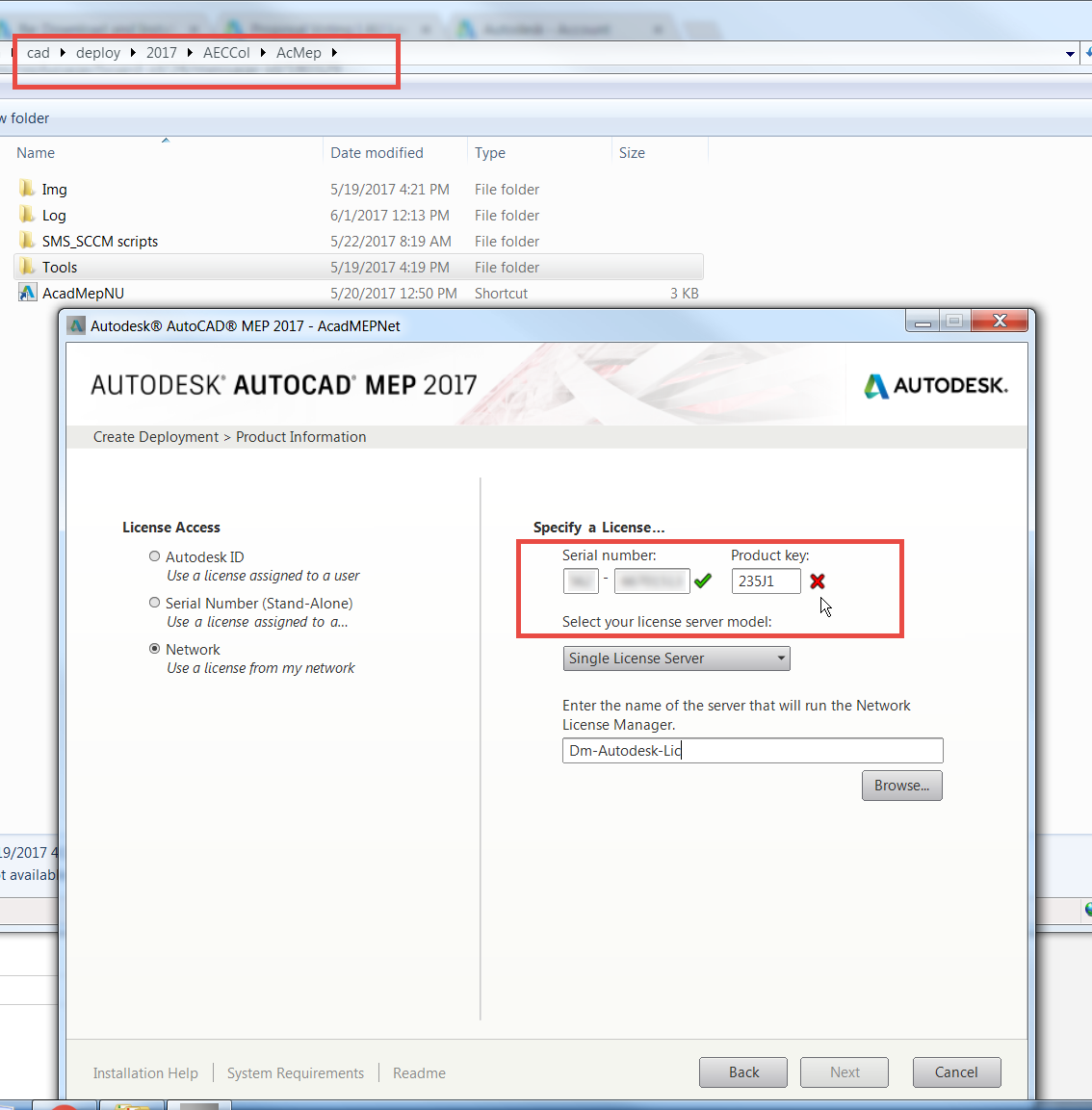Sort files by the Name column
This screenshot has width=1092, height=1110.
(x=35, y=152)
